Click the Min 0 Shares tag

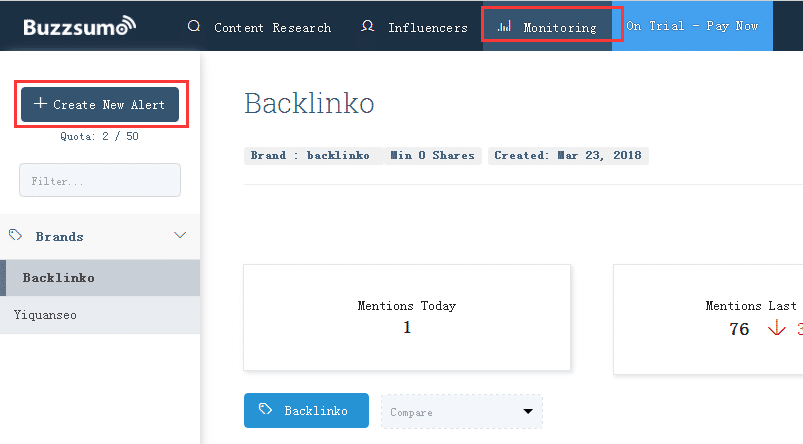pos(432,156)
